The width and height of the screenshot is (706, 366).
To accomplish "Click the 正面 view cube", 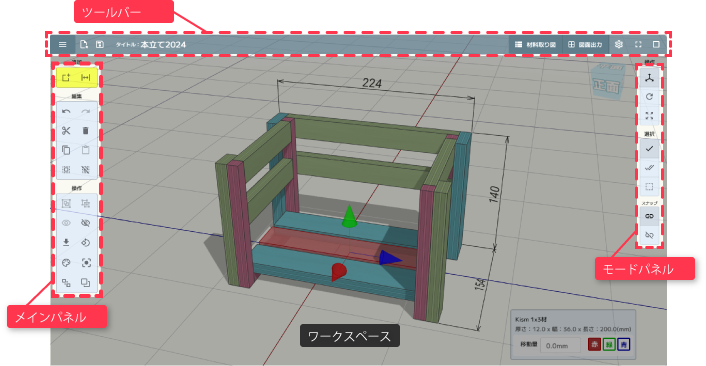I will tap(607, 81).
